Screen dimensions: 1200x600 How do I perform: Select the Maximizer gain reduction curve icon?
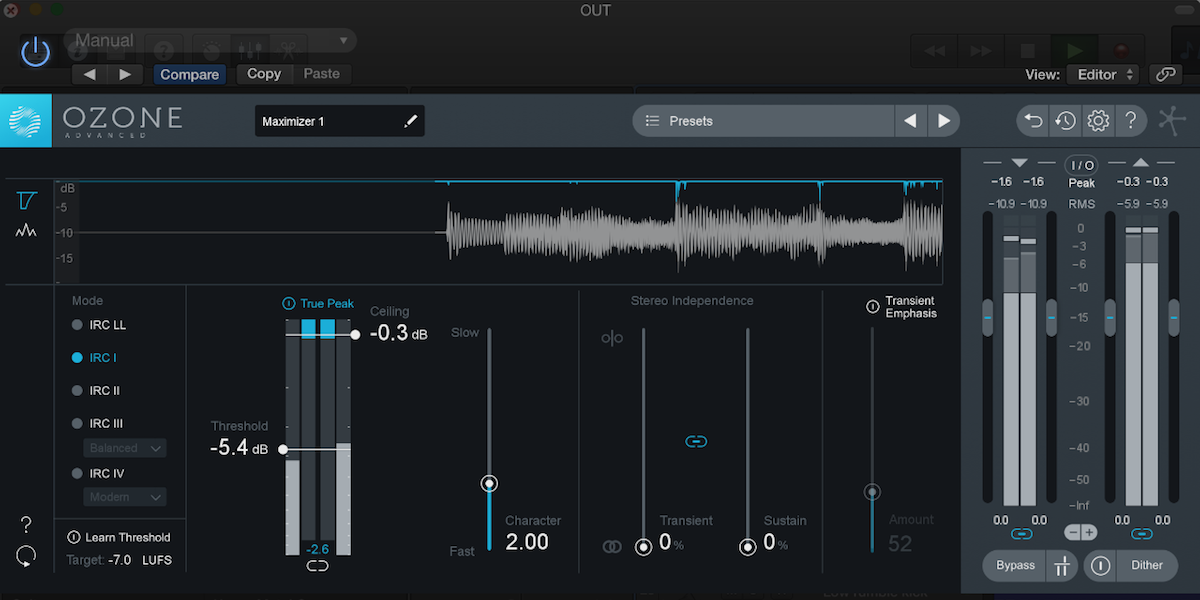[x=26, y=199]
